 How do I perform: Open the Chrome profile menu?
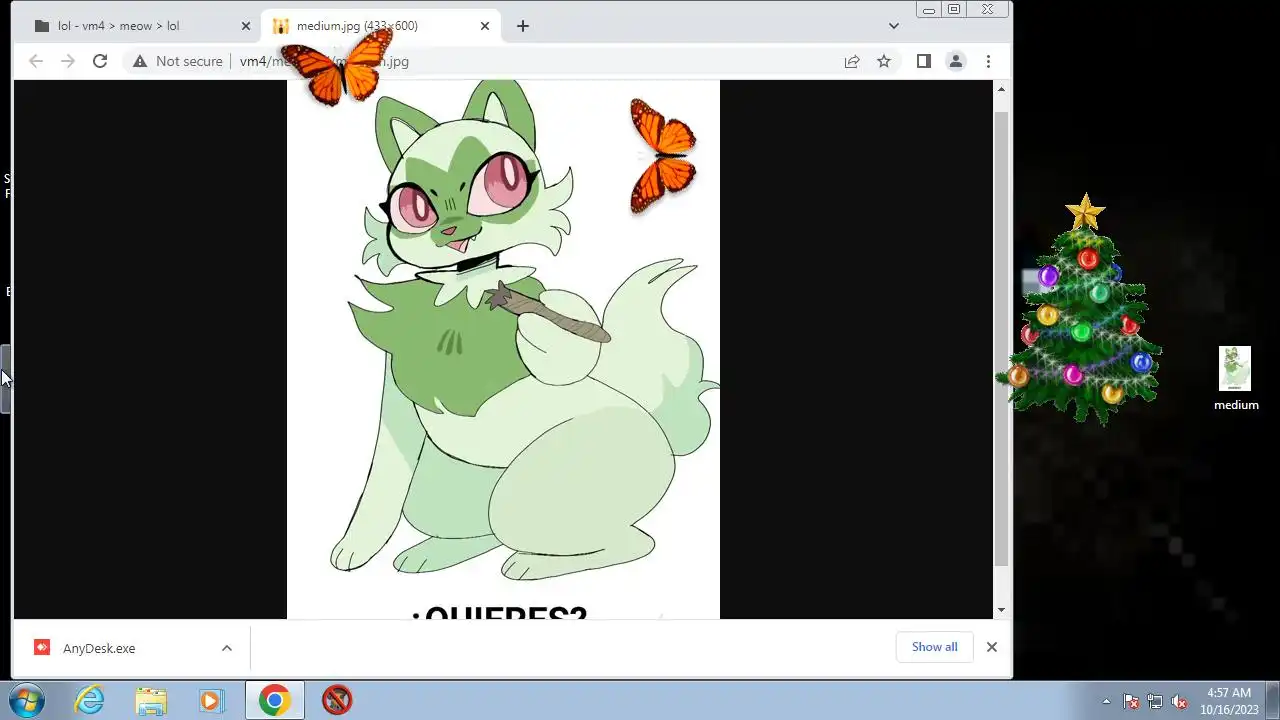coord(956,61)
